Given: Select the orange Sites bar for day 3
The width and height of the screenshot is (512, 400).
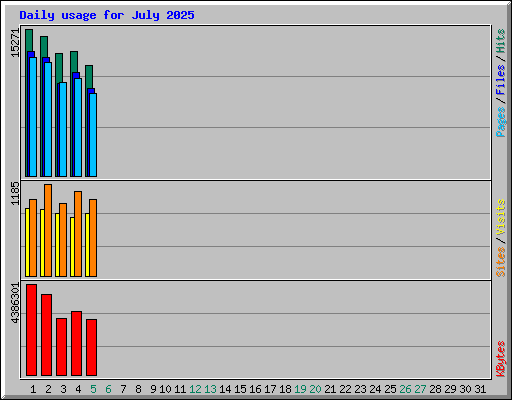Looking at the screenshot, I should point(63,240).
